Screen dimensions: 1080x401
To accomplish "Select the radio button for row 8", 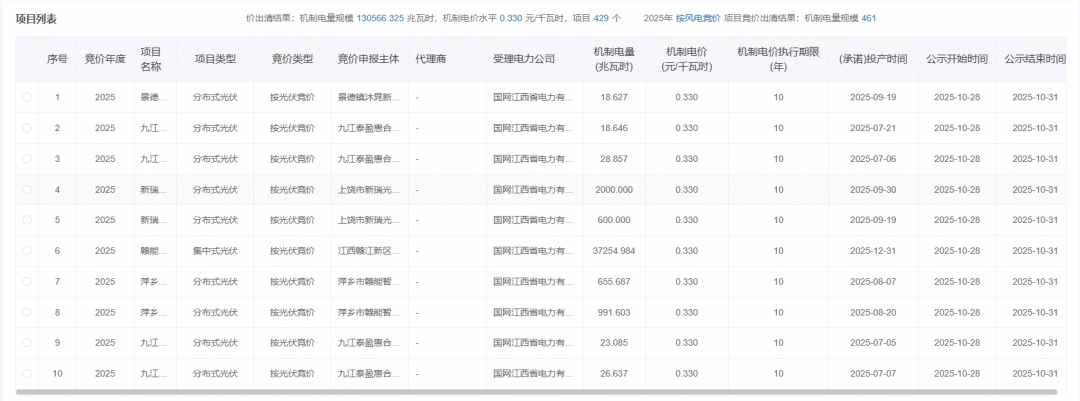I will tap(27, 312).
